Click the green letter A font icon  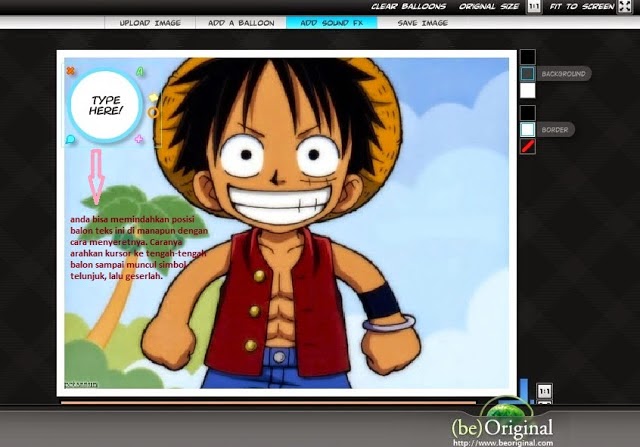140,71
